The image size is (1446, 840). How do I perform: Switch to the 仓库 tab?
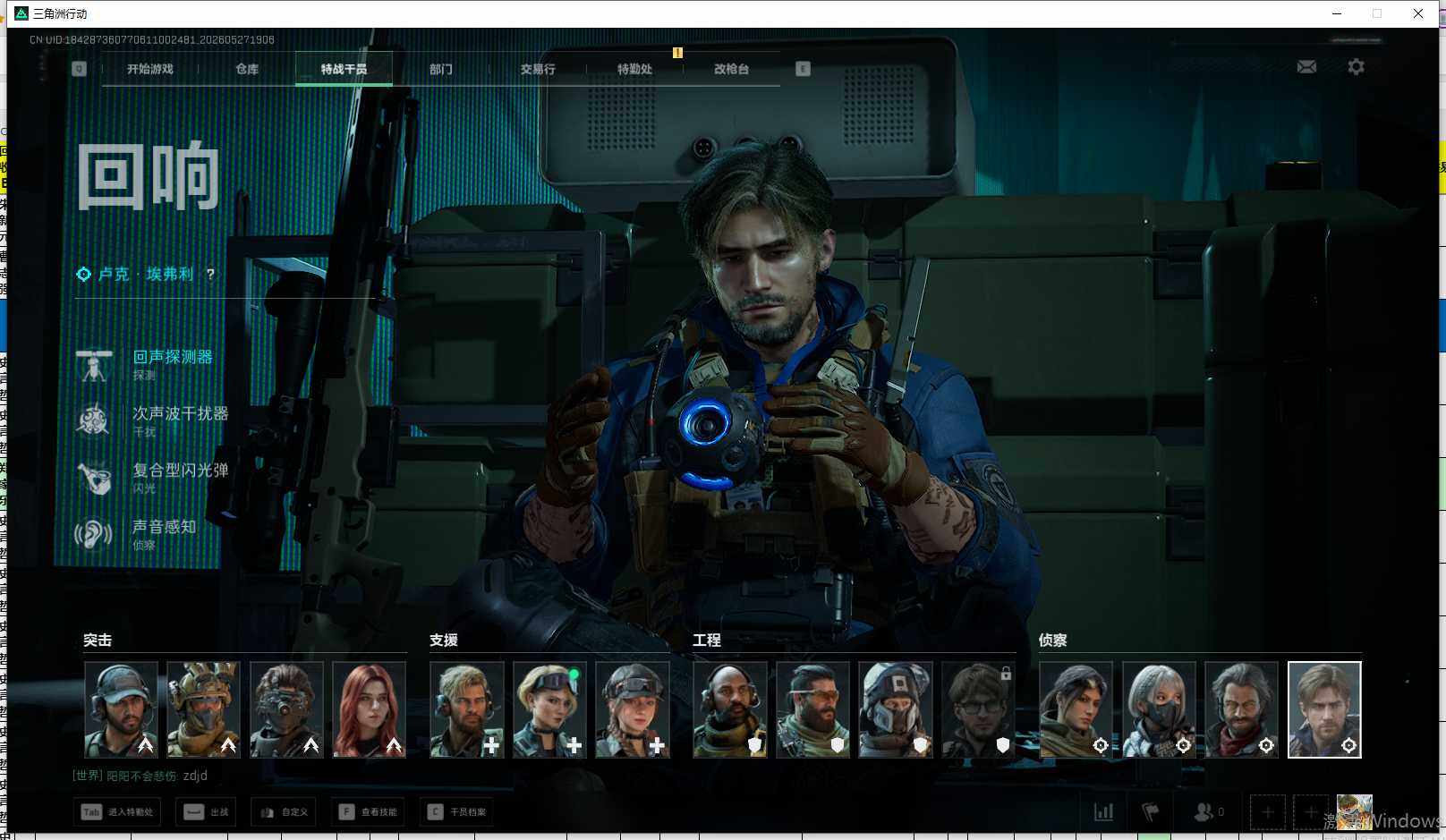247,69
